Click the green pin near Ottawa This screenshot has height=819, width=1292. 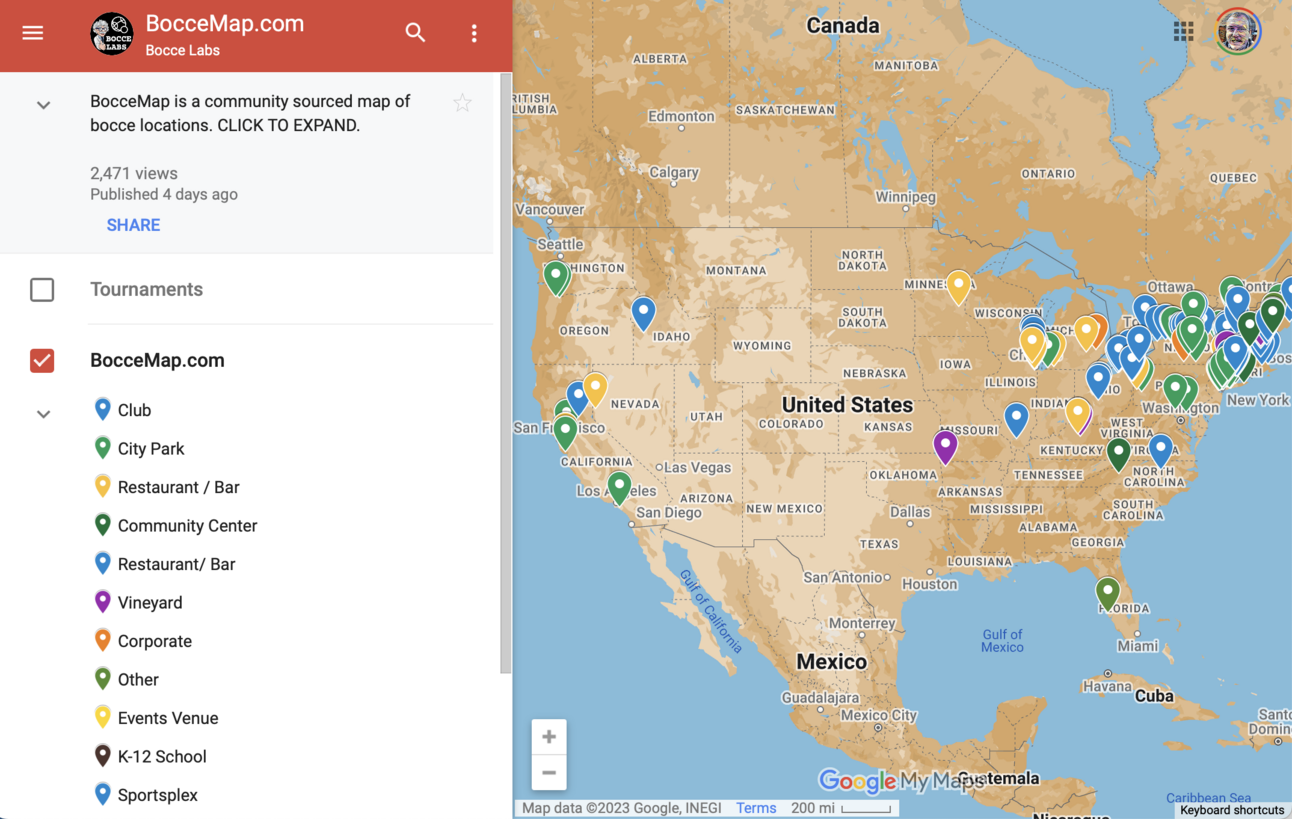point(1192,304)
